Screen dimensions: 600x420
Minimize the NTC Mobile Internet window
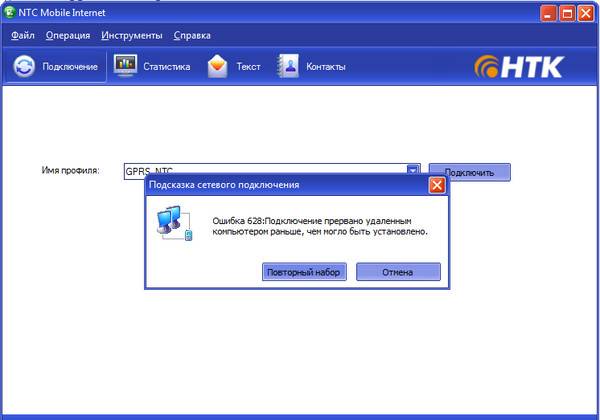548,13
